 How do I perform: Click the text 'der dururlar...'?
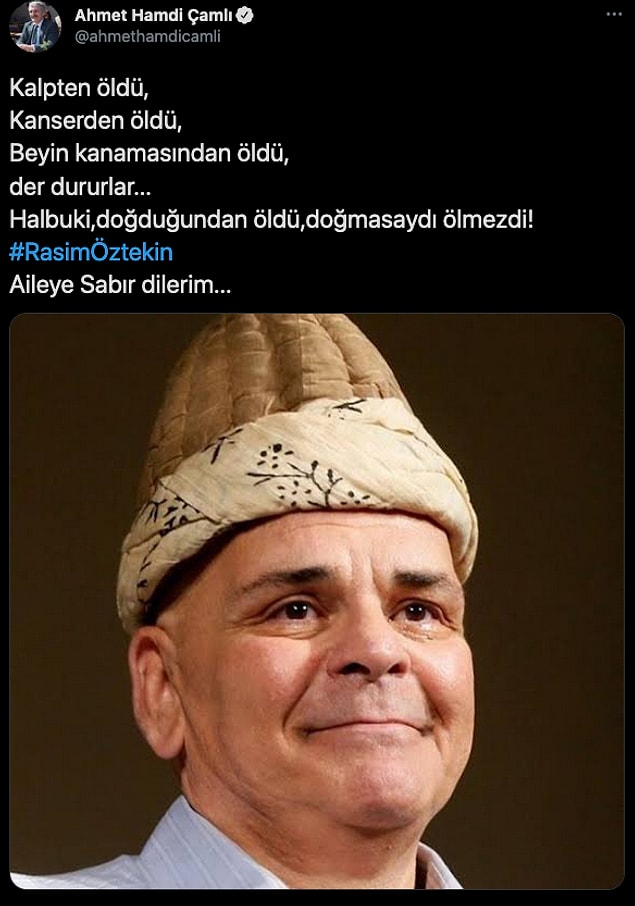[x=80, y=187]
